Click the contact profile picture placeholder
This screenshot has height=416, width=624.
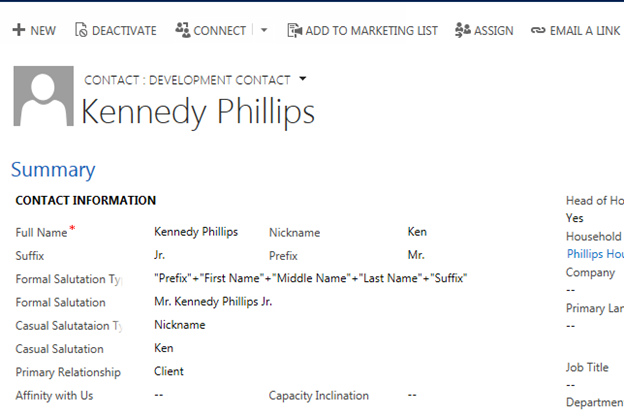[x=43, y=96]
